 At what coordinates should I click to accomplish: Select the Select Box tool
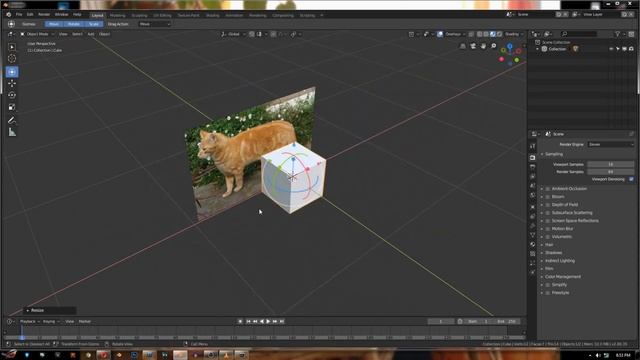coord(12,47)
